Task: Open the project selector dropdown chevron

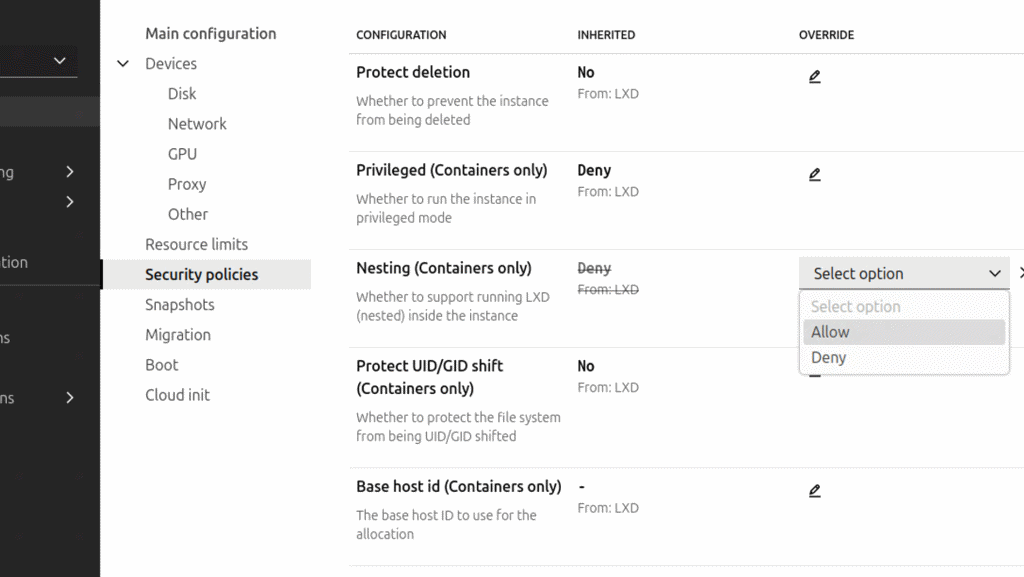Action: click(60, 61)
